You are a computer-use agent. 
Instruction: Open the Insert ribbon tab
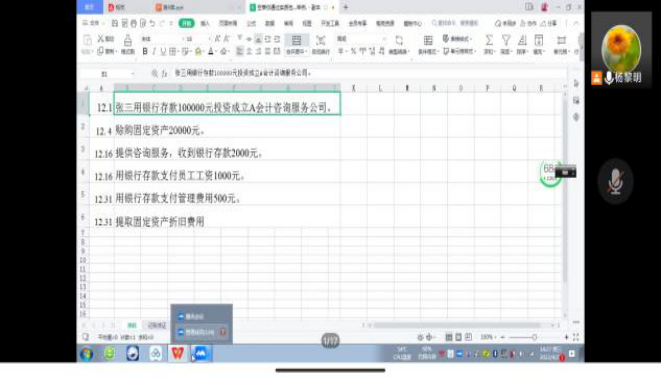pyautogui.click(x=205, y=23)
